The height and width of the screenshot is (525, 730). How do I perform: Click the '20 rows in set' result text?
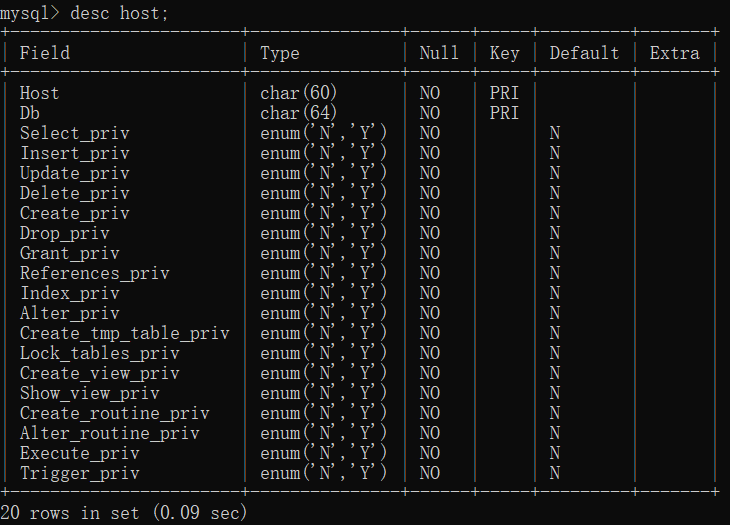70,513
